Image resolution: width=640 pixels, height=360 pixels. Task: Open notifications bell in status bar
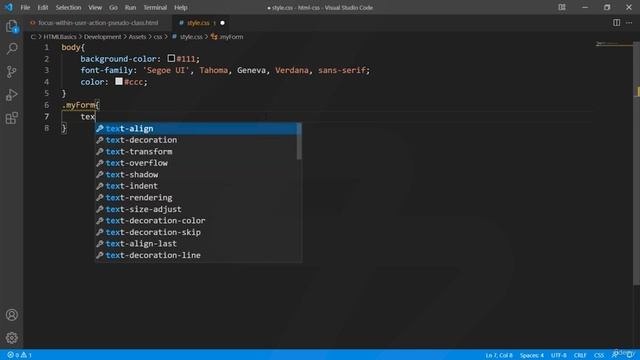[x=630, y=355]
